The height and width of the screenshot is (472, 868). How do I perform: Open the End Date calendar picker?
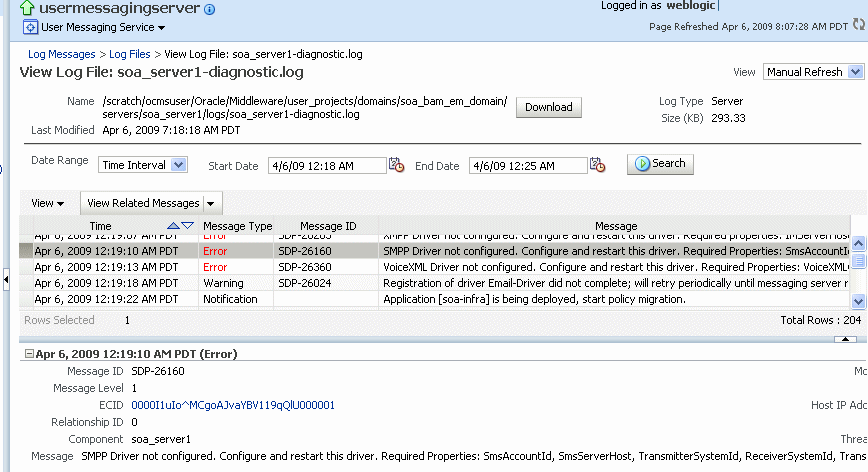pyautogui.click(x=597, y=165)
